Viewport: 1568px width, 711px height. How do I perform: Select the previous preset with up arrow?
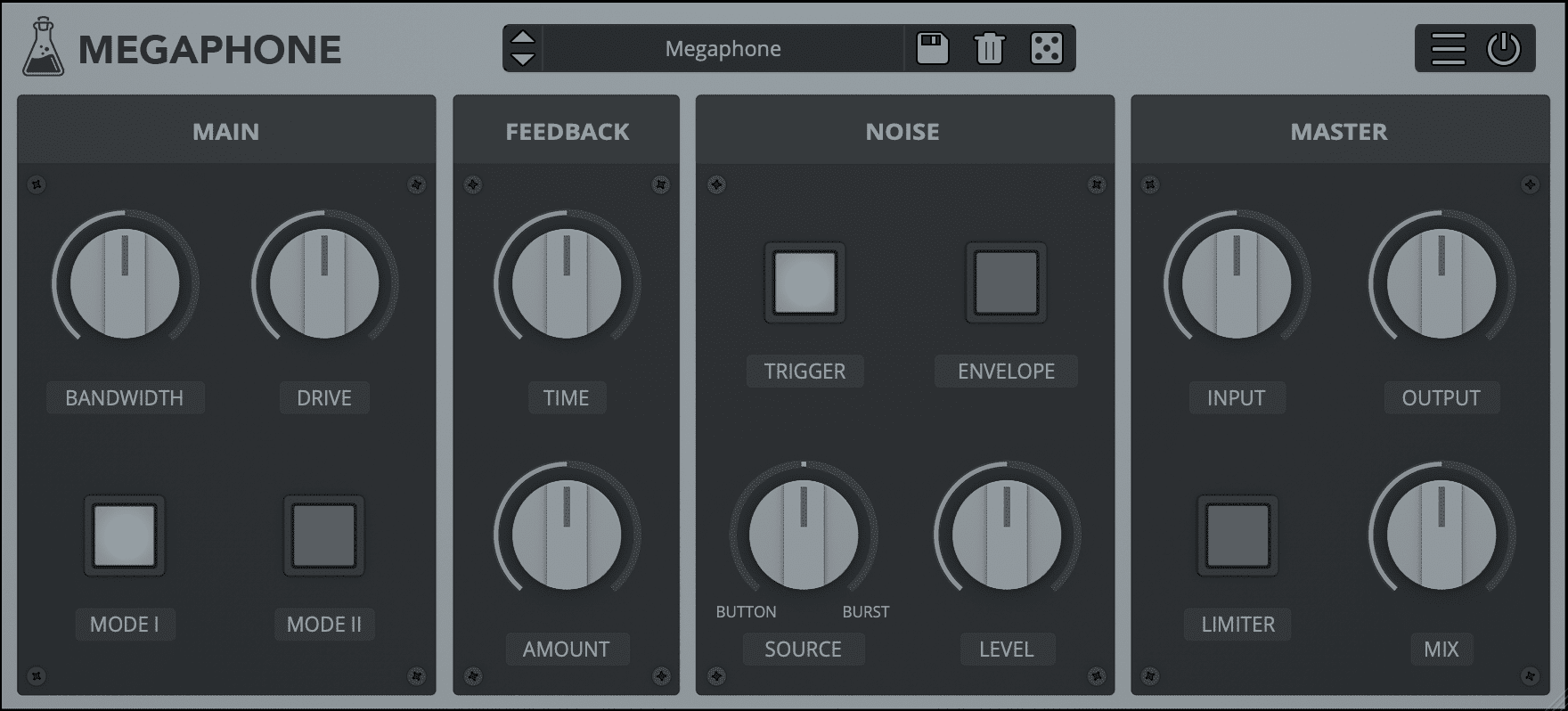click(x=523, y=37)
